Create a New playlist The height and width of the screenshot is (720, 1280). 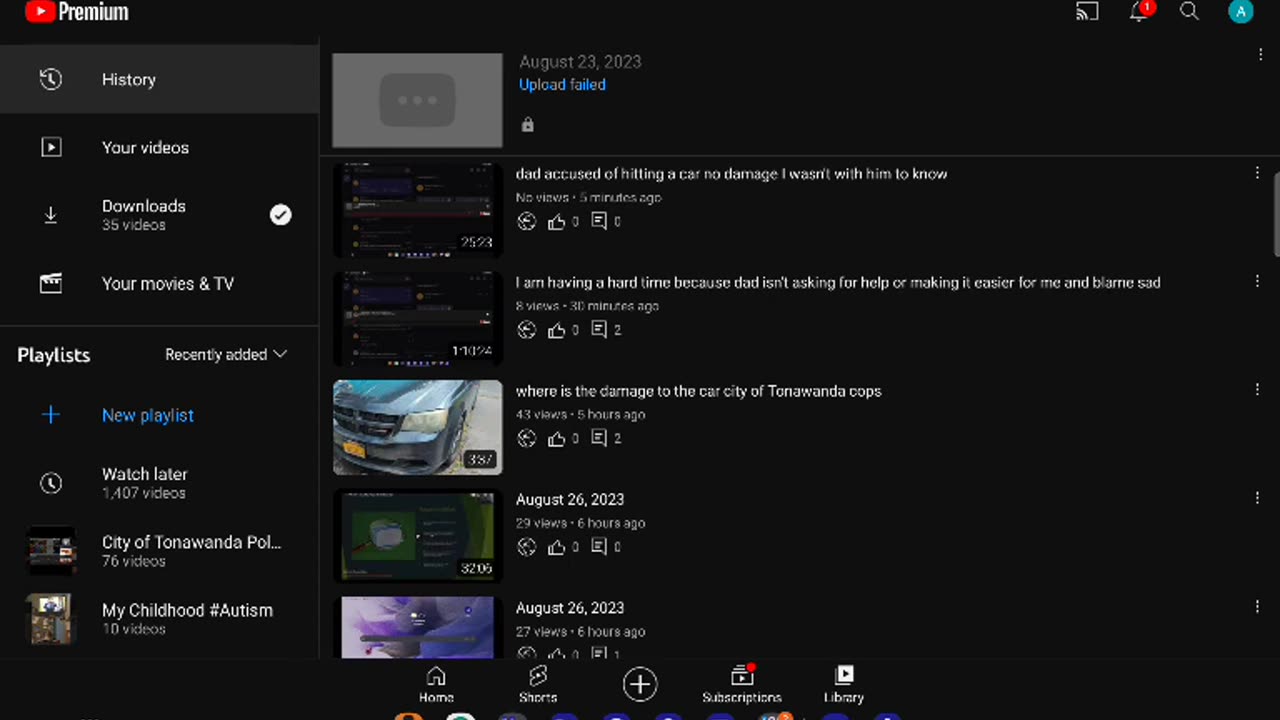[x=148, y=415]
